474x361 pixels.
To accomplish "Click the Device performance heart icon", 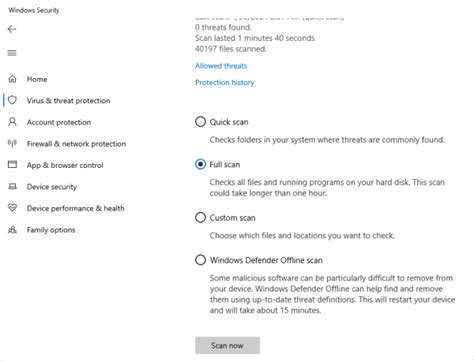I will (x=12, y=208).
